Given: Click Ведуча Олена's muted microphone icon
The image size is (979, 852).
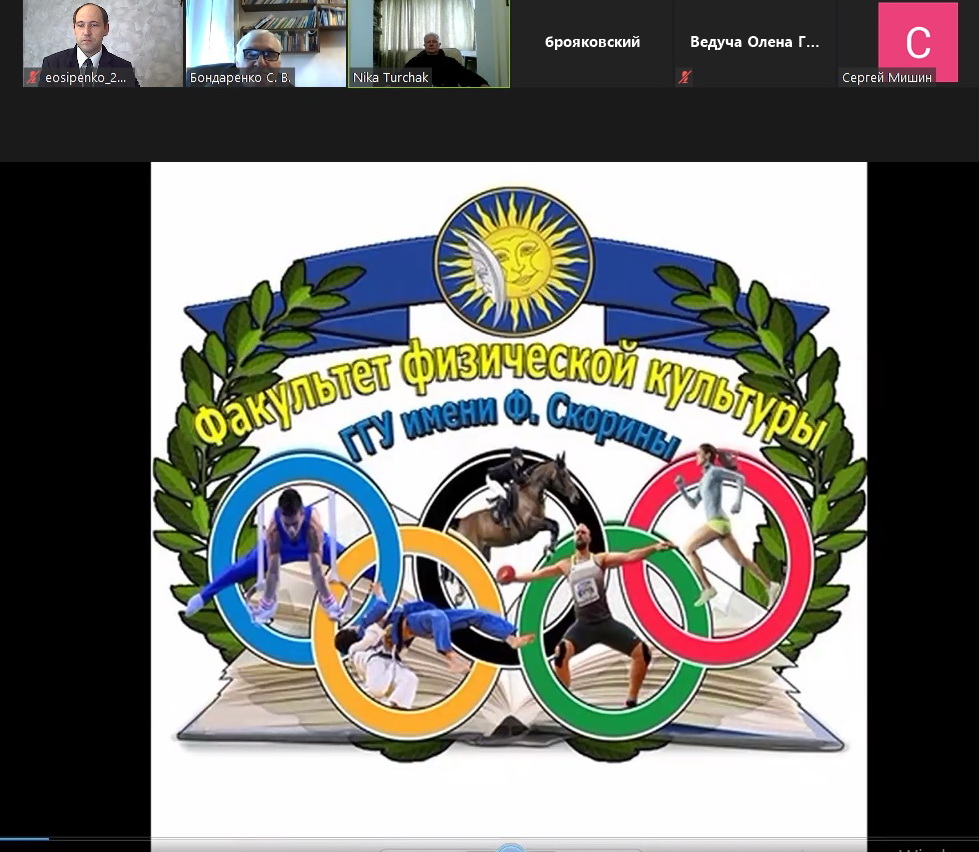Looking at the screenshot, I should pos(684,77).
